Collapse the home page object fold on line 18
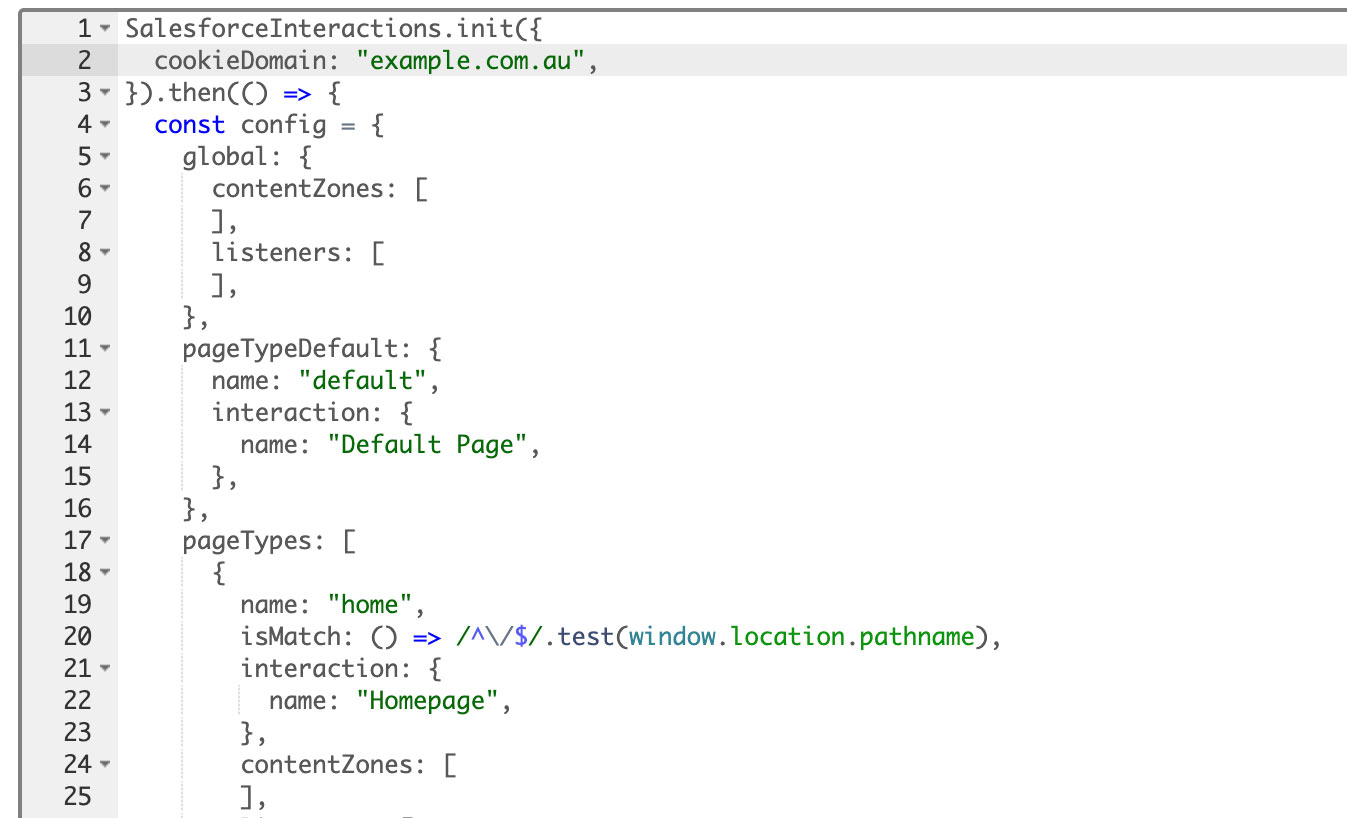Image resolution: width=1347 pixels, height=818 pixels. pyautogui.click(x=103, y=573)
